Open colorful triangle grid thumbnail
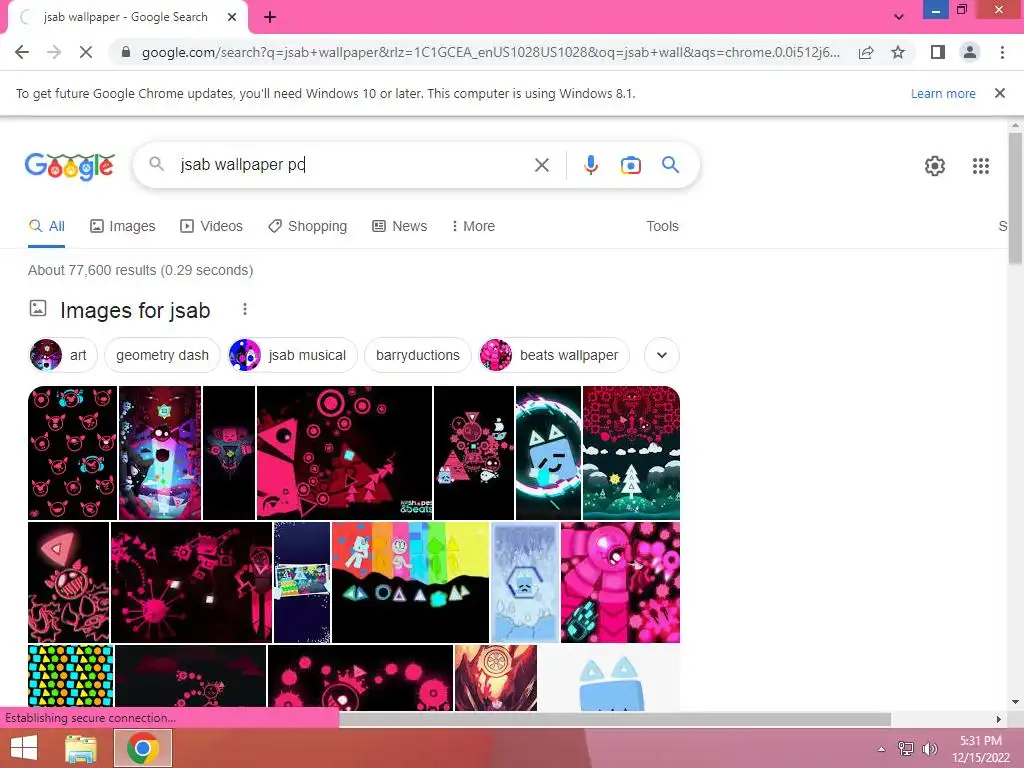The image size is (1024, 768). [x=71, y=676]
